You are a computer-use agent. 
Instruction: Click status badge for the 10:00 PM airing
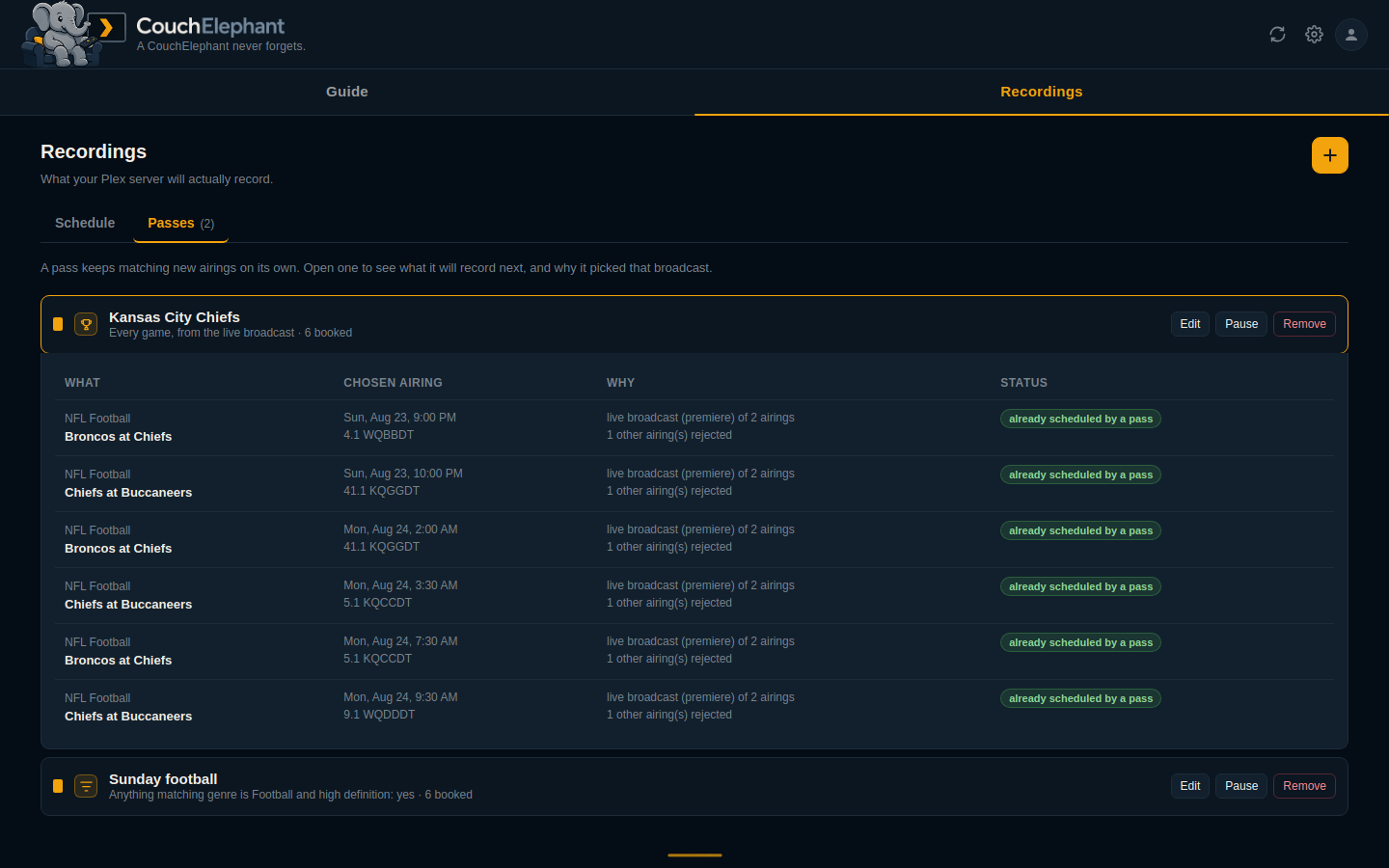click(x=1080, y=475)
